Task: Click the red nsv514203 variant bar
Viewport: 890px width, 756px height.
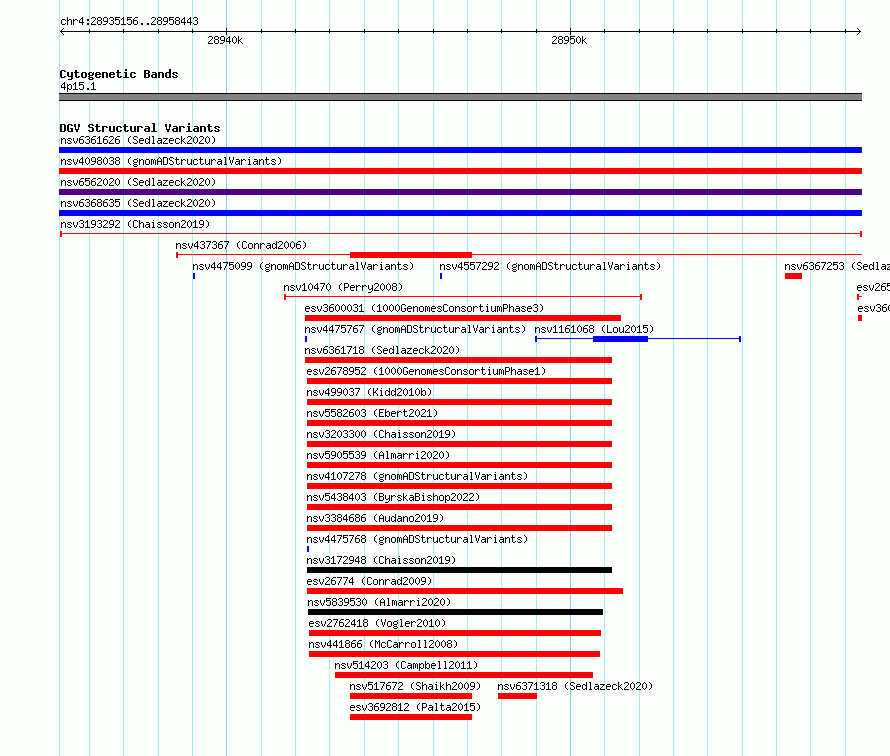Action: pos(464,675)
